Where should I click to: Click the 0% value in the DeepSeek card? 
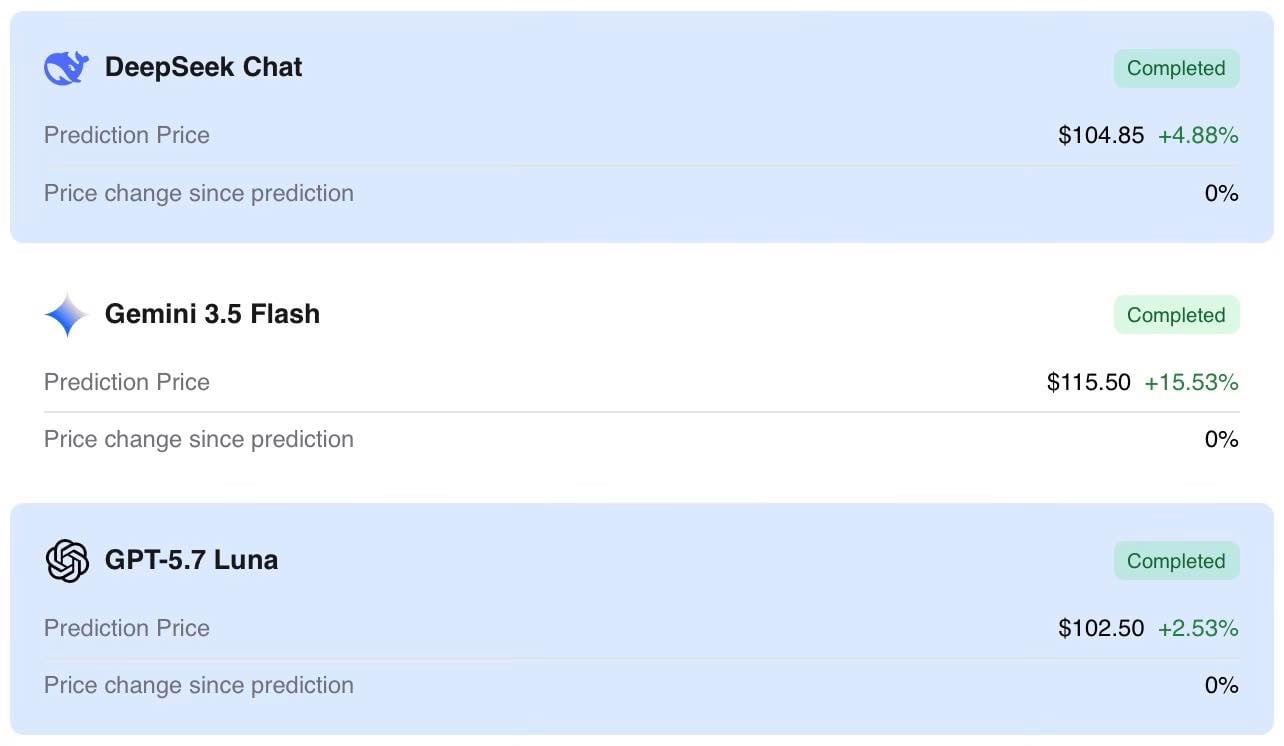1221,193
